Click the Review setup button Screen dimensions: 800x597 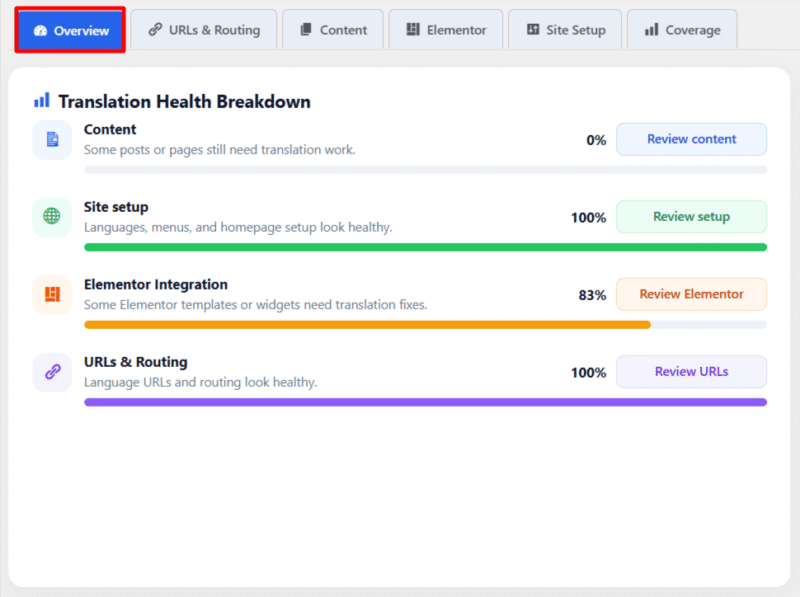point(691,217)
